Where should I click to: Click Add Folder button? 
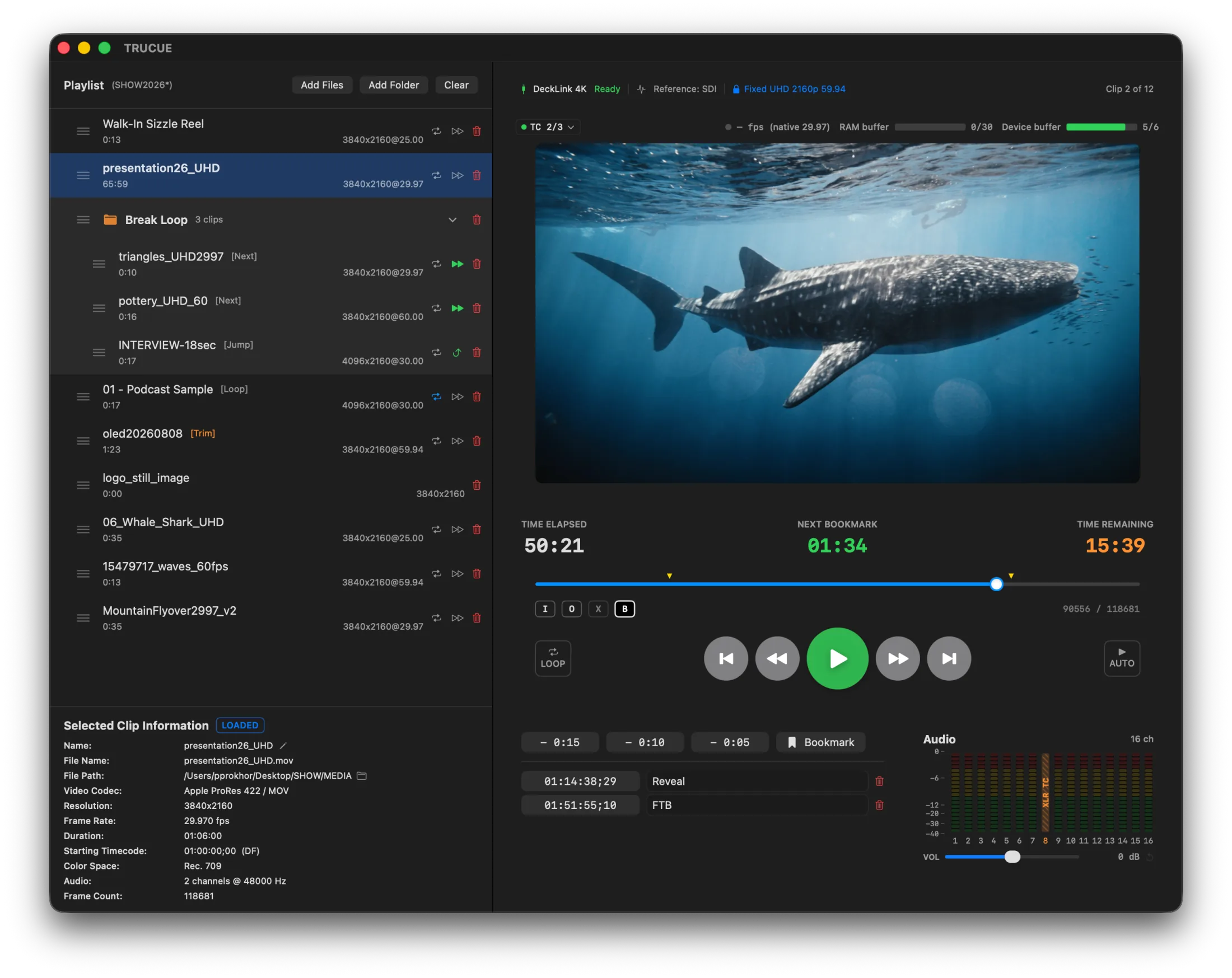point(394,85)
